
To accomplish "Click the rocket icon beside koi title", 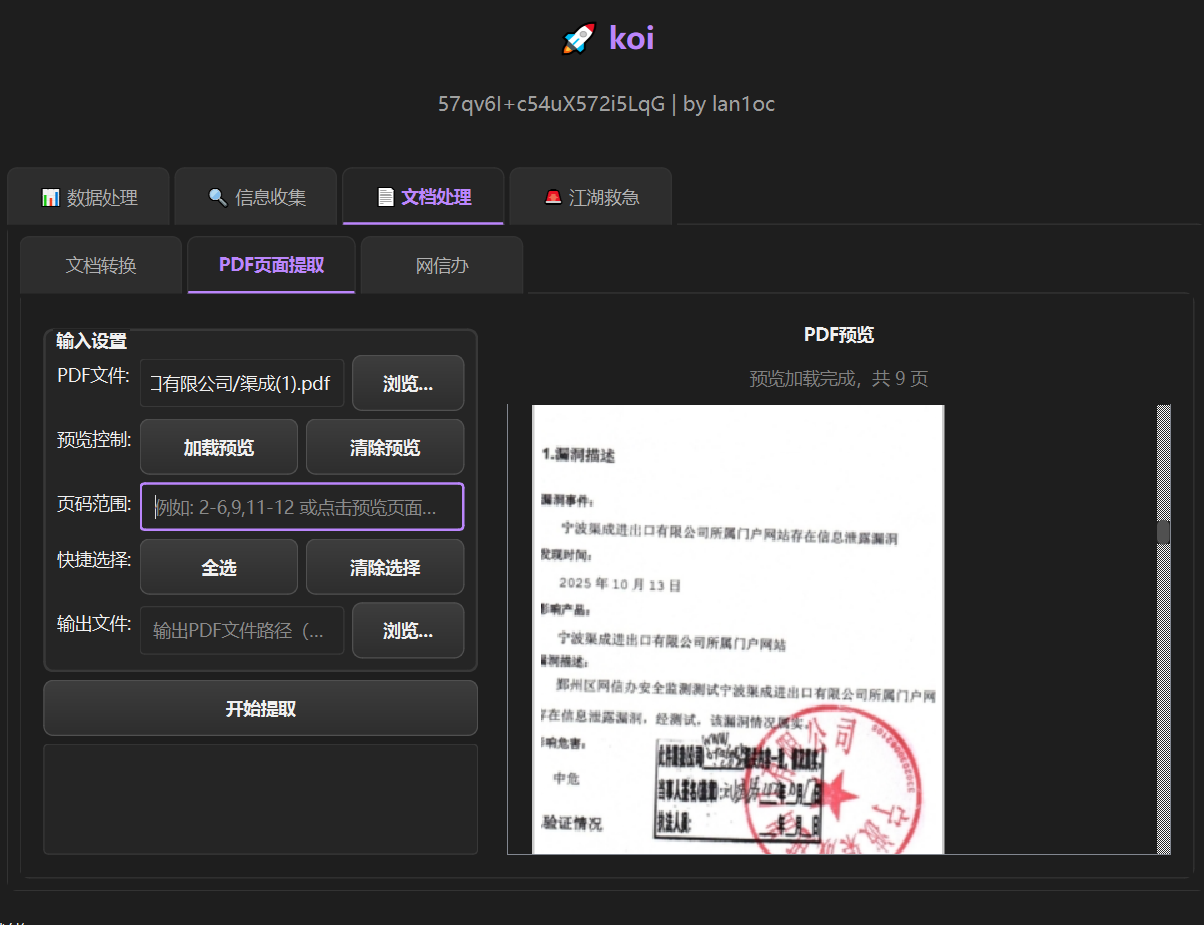I will point(579,39).
